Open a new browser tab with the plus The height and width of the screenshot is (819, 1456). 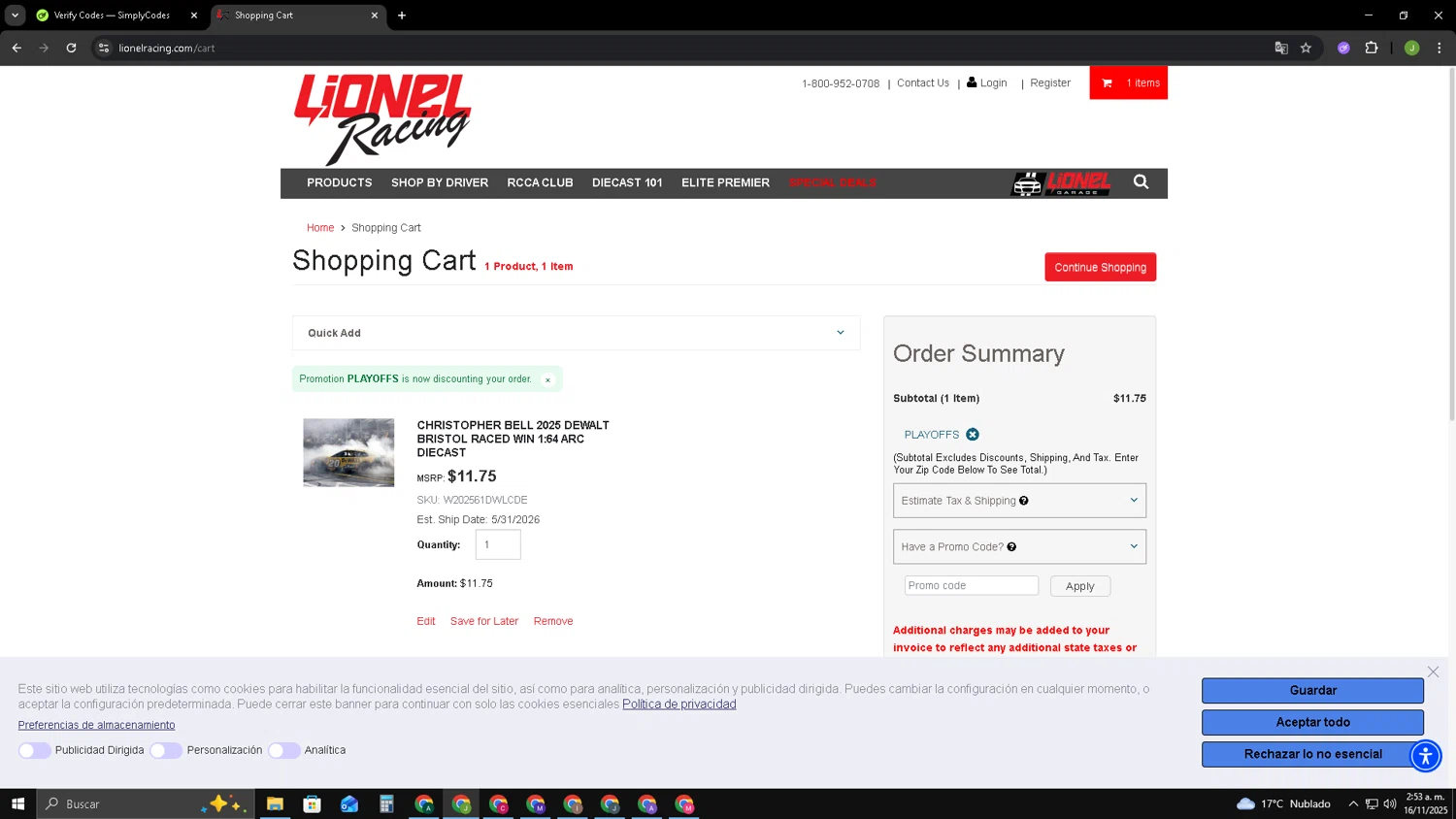pyautogui.click(x=402, y=16)
